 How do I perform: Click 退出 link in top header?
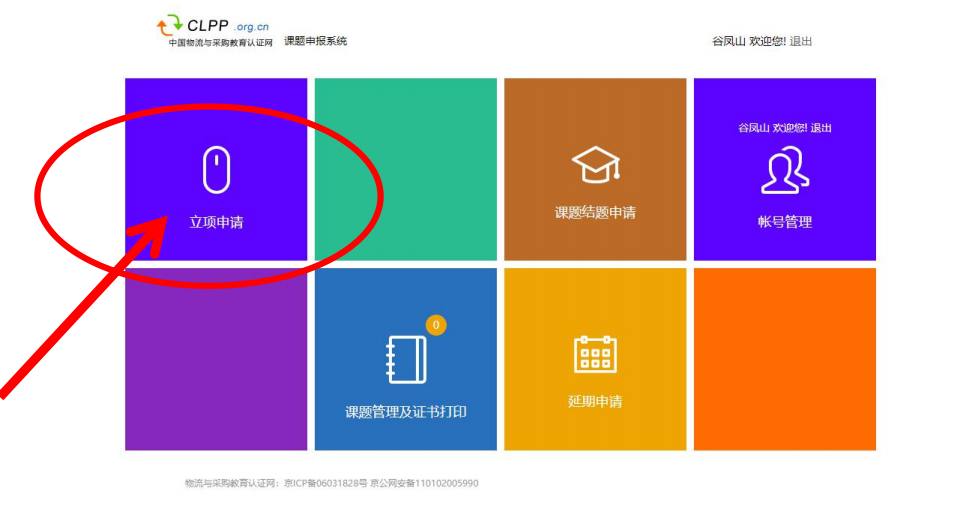(801, 41)
